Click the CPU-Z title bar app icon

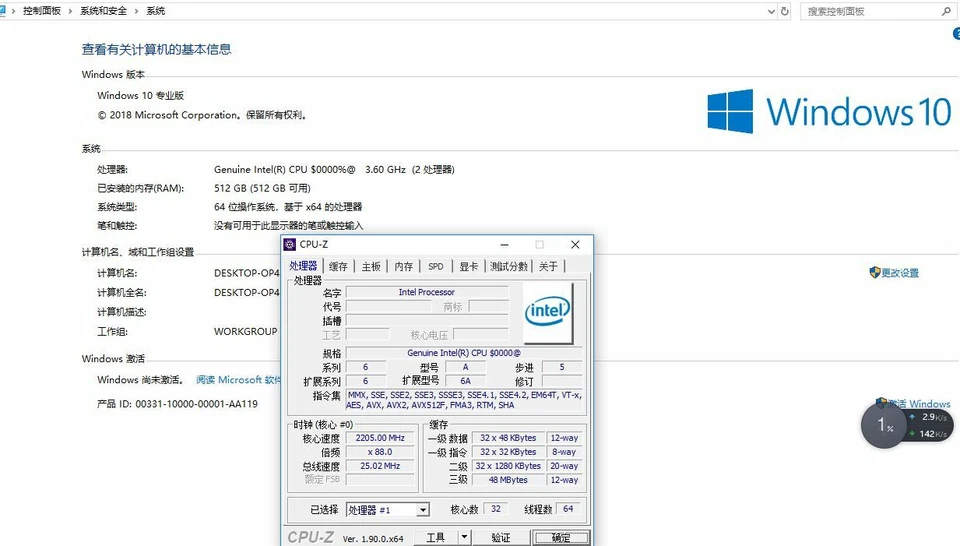290,244
